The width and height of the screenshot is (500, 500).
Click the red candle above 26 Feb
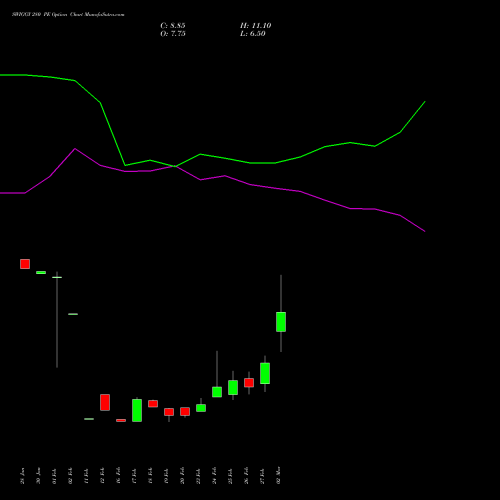pos(249,383)
